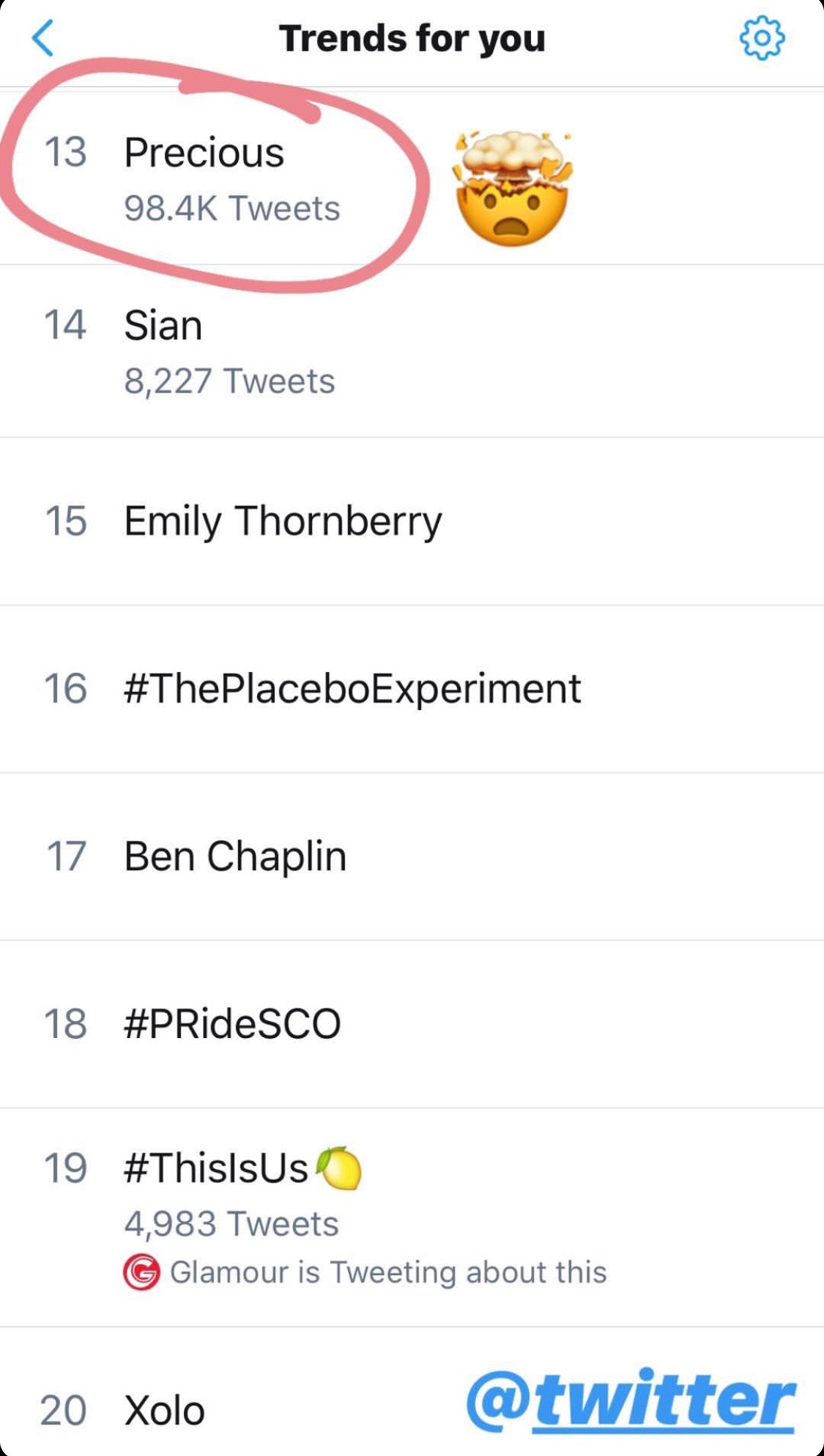The width and height of the screenshot is (824, 1456).
Task: Tap the 98.4K Tweets count
Action: pos(232,209)
